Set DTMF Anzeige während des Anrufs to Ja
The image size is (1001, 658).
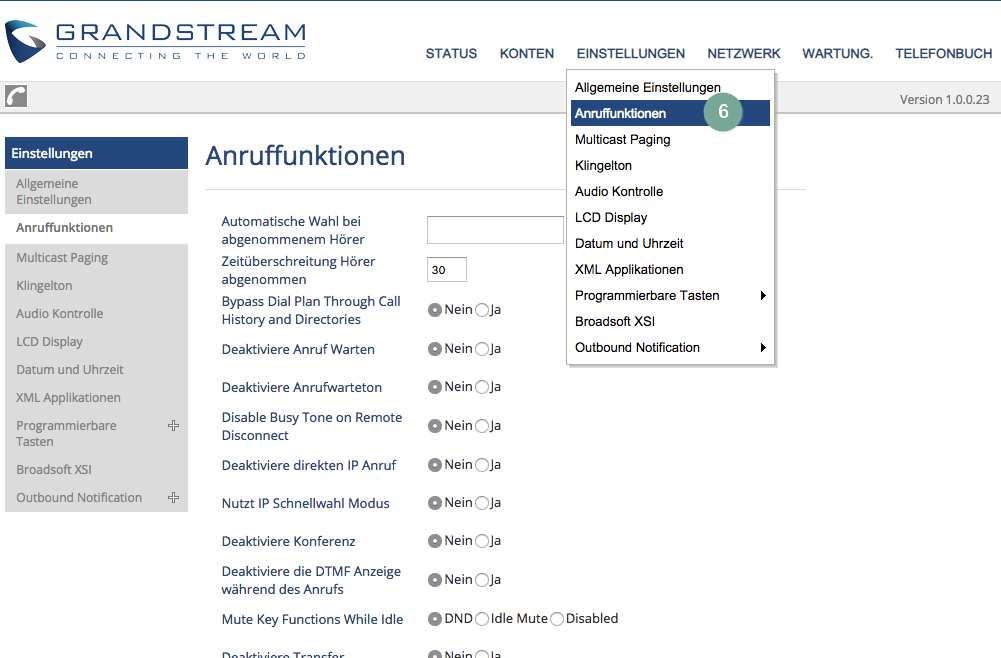(x=482, y=580)
